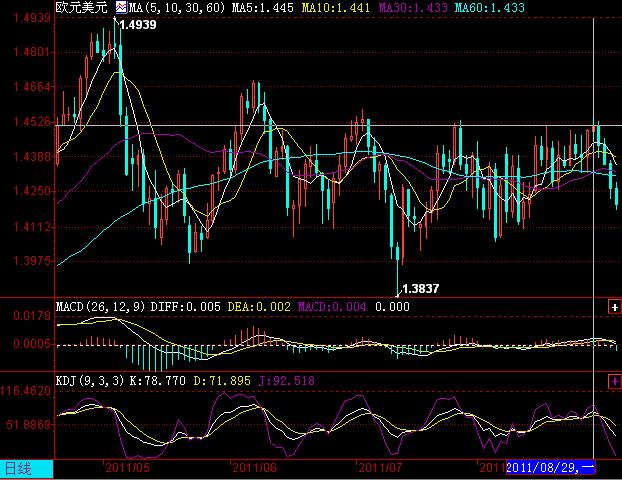Click the 2011/06 date axis marker
This screenshot has width=622, height=480.
[254, 468]
